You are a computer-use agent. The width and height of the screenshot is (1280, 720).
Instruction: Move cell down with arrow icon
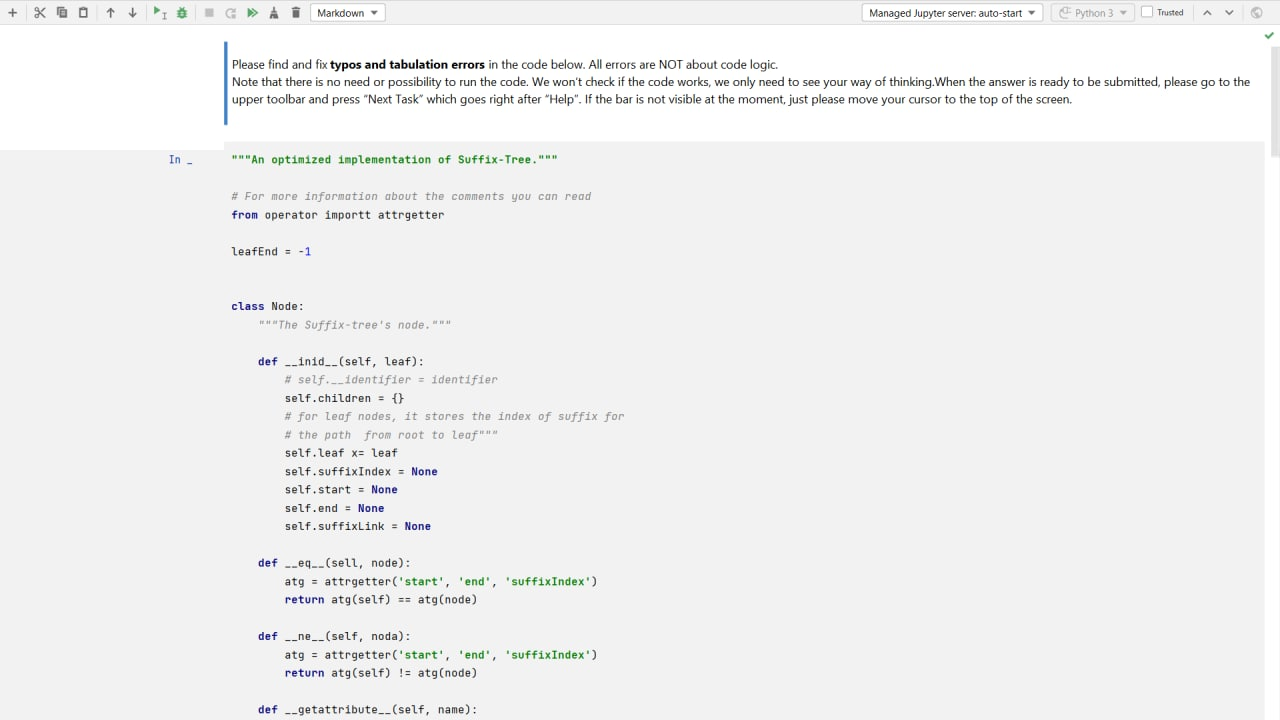click(132, 13)
